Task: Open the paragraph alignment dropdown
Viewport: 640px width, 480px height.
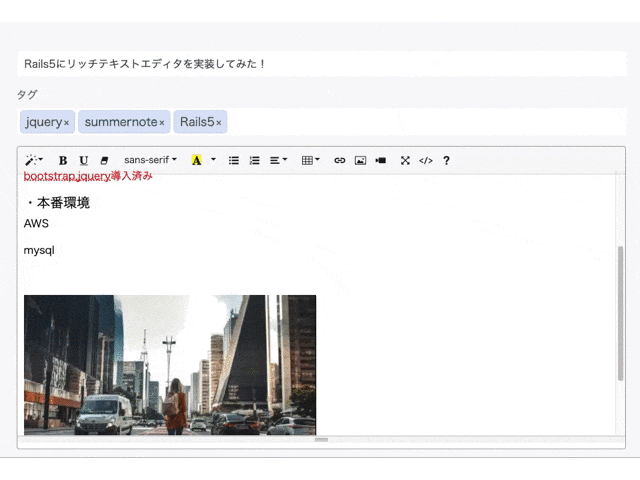Action: tap(278, 160)
